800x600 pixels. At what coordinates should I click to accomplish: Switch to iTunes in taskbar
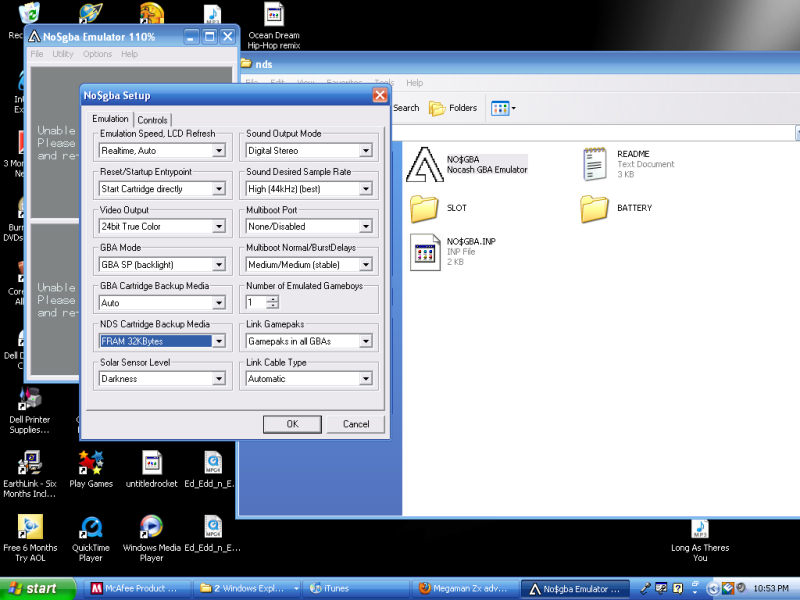coord(356,589)
